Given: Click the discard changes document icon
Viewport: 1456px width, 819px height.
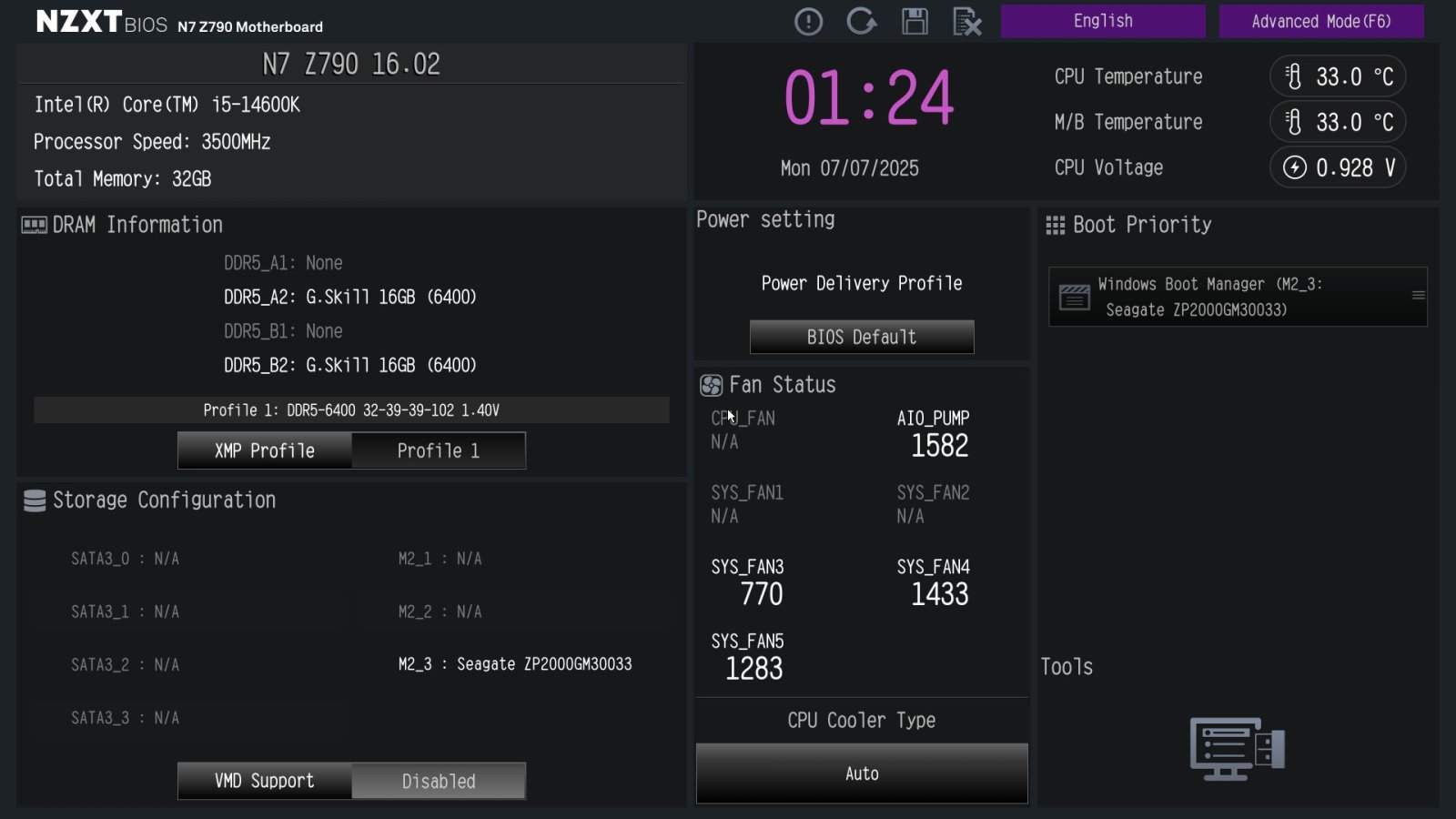Looking at the screenshot, I should [966, 22].
